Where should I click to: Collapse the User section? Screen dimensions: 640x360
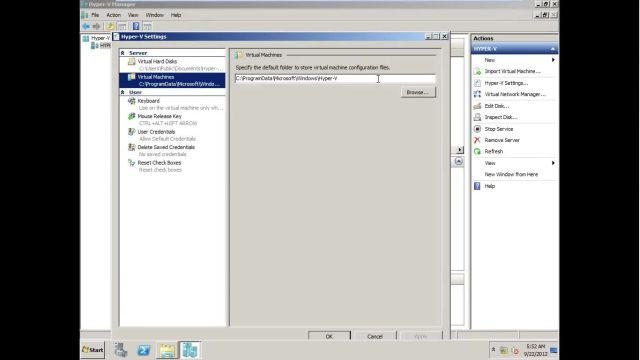coord(122,92)
